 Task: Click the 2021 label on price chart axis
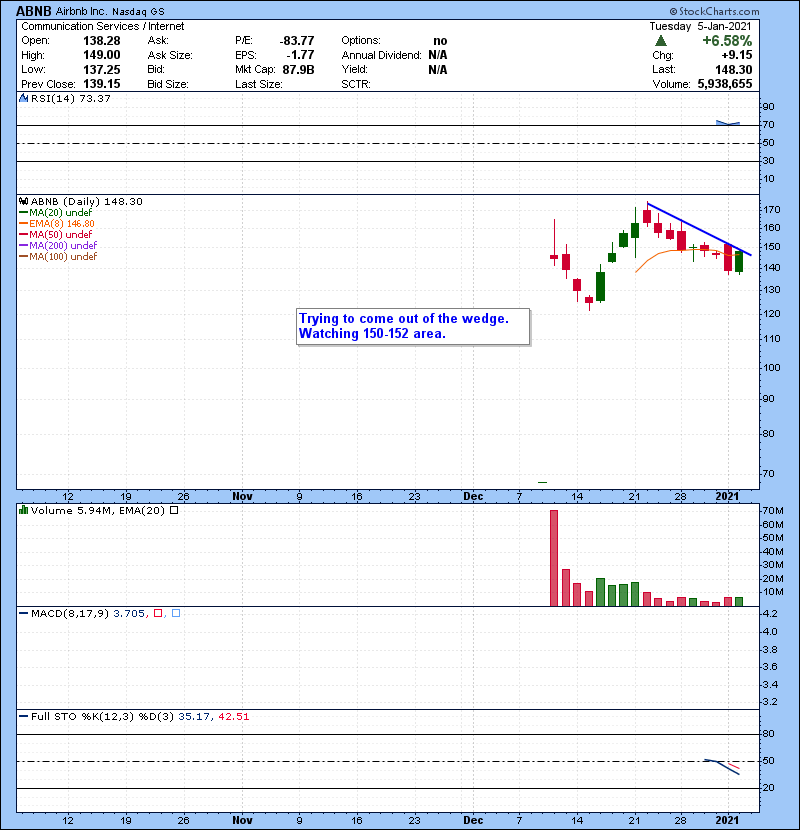(727, 496)
